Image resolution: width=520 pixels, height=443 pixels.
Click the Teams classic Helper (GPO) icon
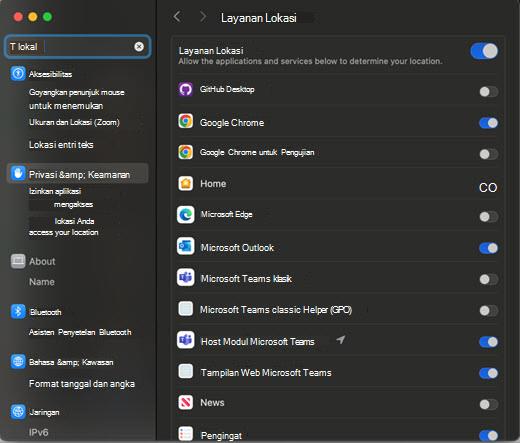[186, 308]
